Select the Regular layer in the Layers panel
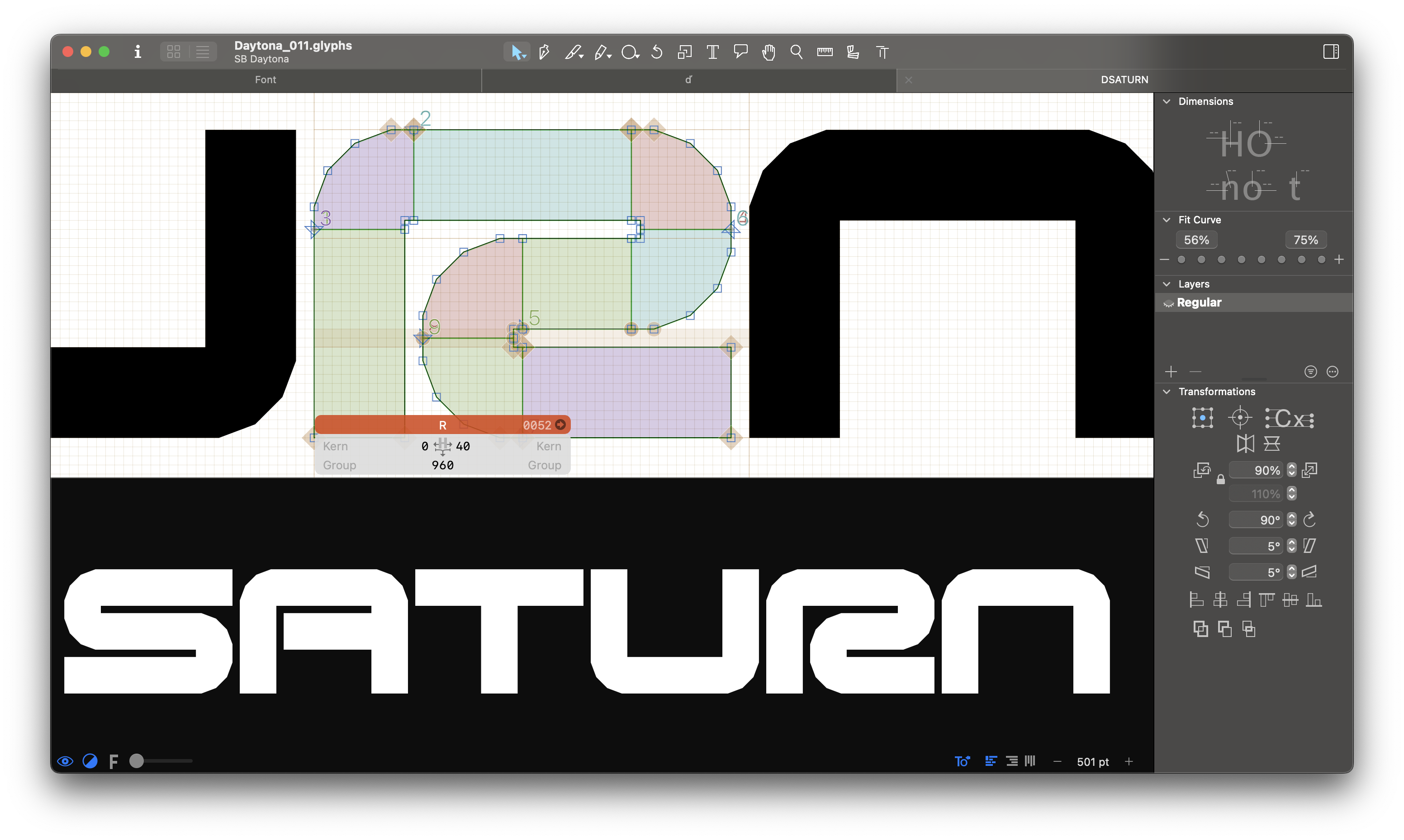The image size is (1404, 840). [x=1199, y=302]
